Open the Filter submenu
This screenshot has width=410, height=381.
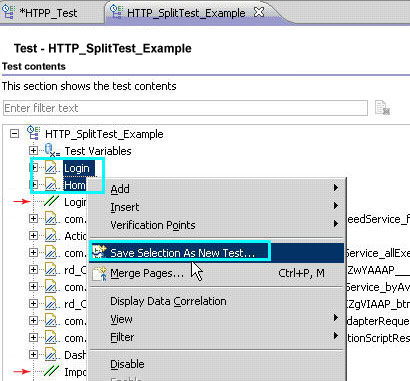[216, 337]
